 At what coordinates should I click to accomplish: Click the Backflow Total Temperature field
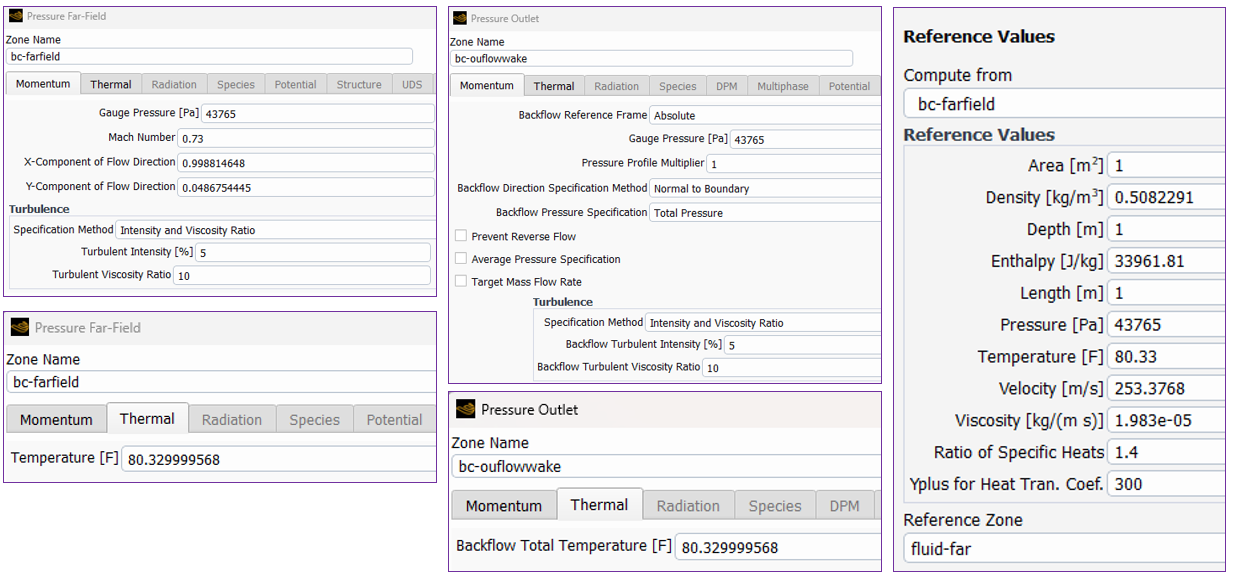[778, 547]
